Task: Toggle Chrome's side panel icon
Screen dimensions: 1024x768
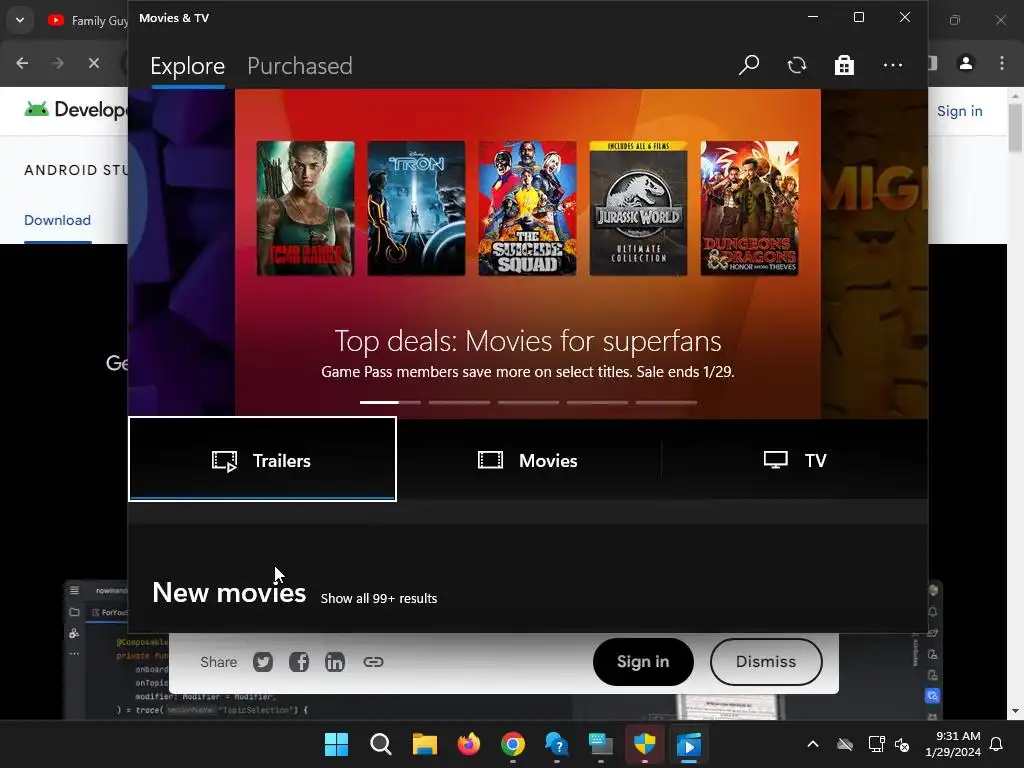Action: pyautogui.click(x=933, y=63)
